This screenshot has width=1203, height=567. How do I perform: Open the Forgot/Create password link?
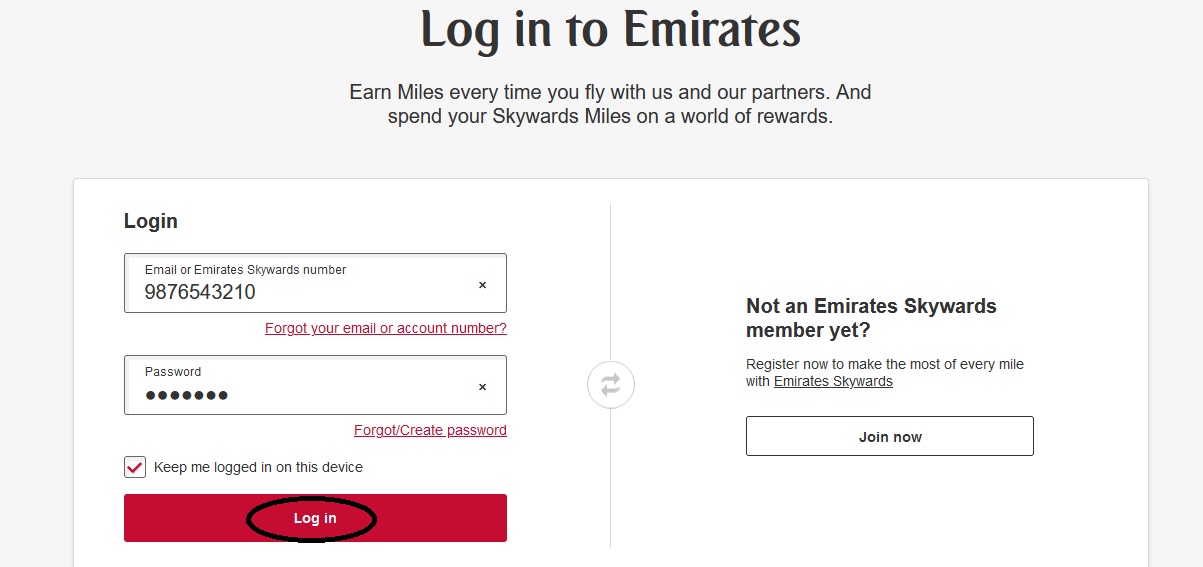pos(430,430)
